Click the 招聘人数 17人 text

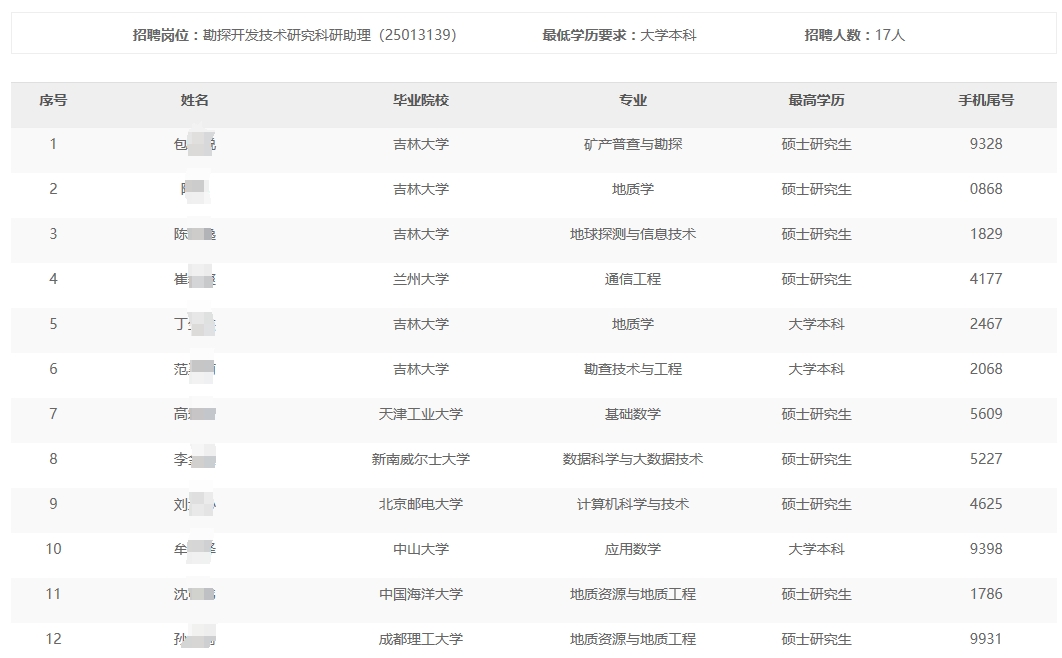click(854, 35)
